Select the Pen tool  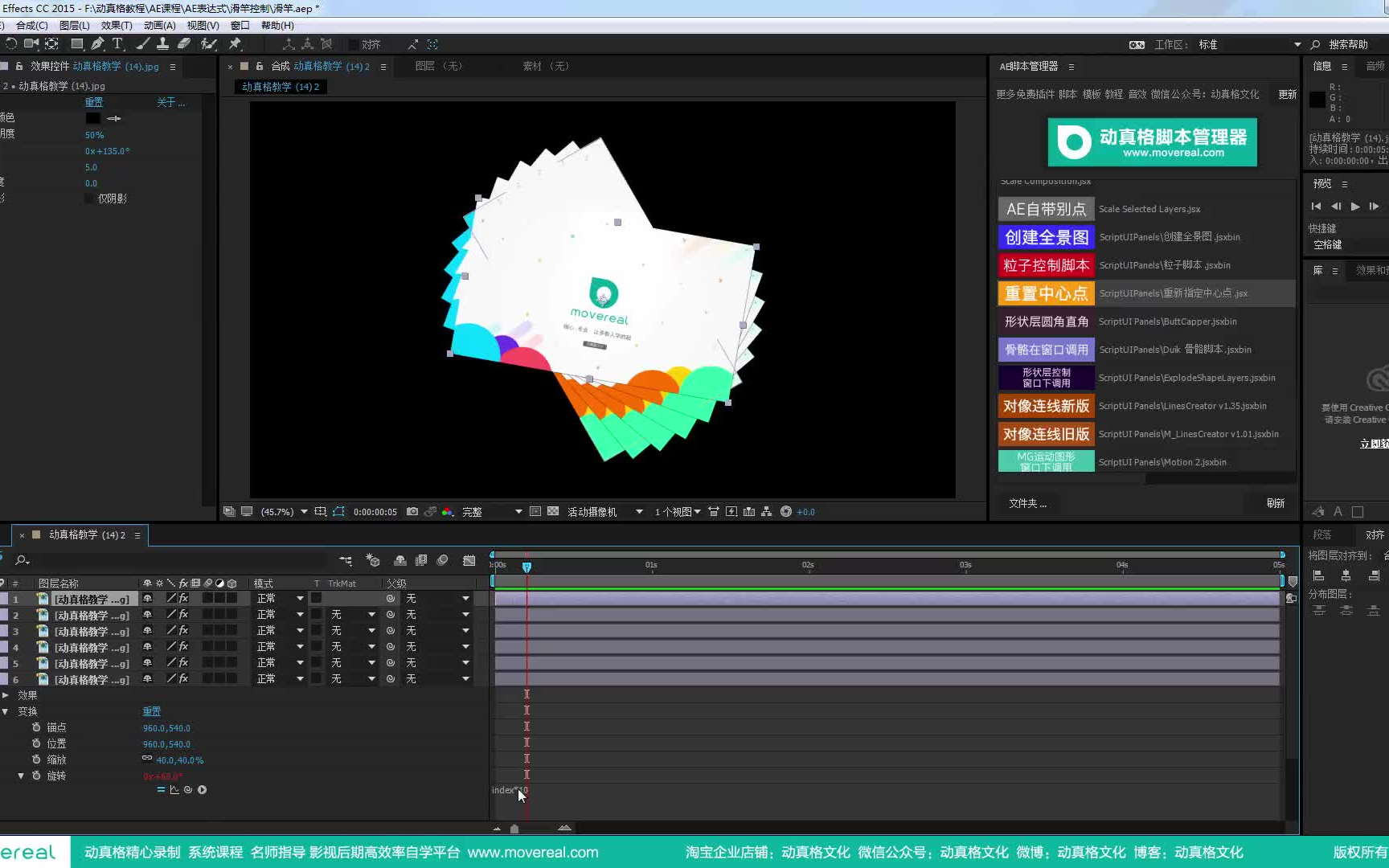click(98, 44)
